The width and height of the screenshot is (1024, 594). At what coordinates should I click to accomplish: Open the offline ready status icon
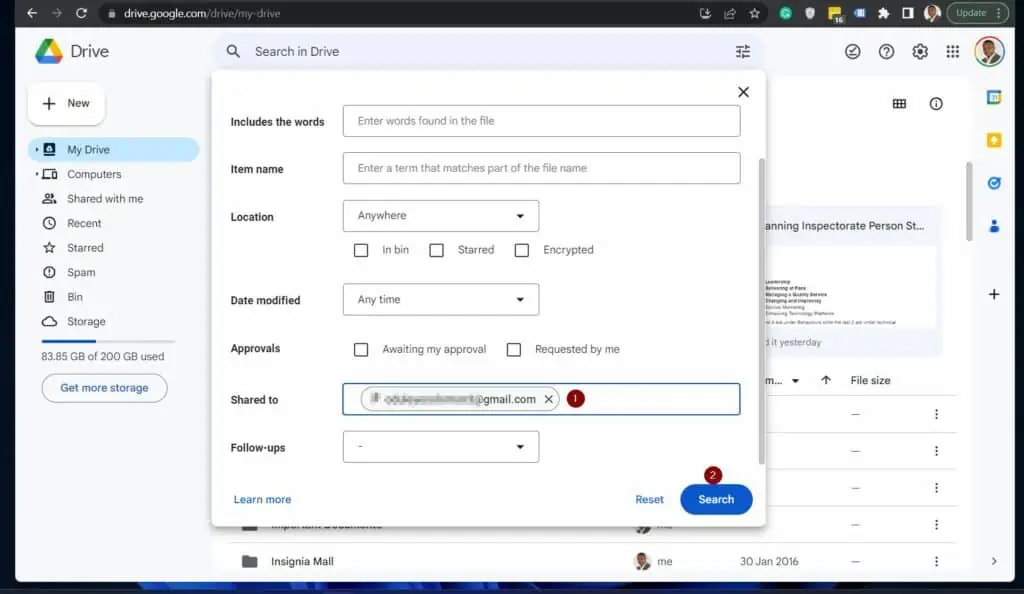point(852,52)
